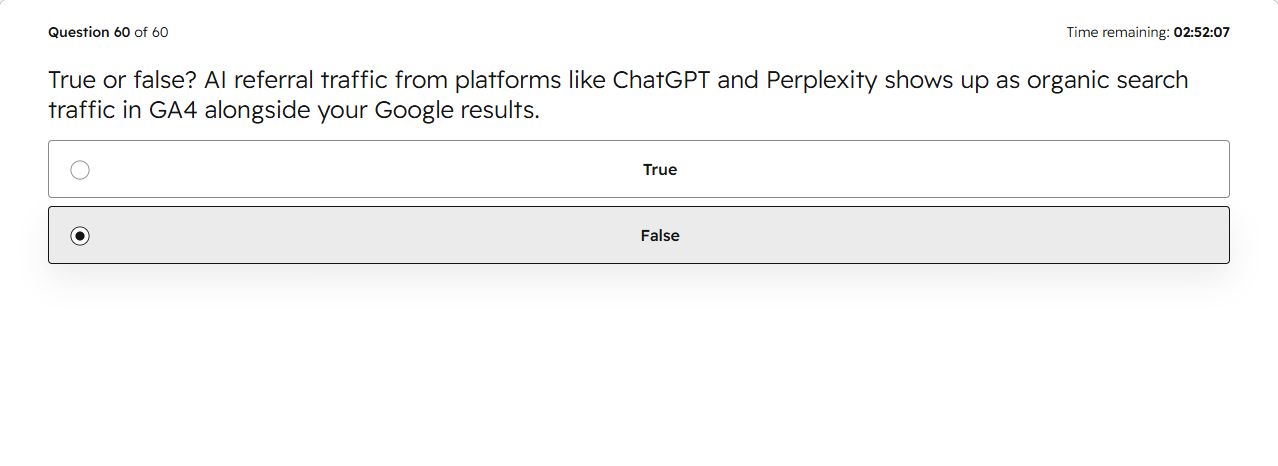
Task: Select the False radio button circle
Action: coord(80,236)
